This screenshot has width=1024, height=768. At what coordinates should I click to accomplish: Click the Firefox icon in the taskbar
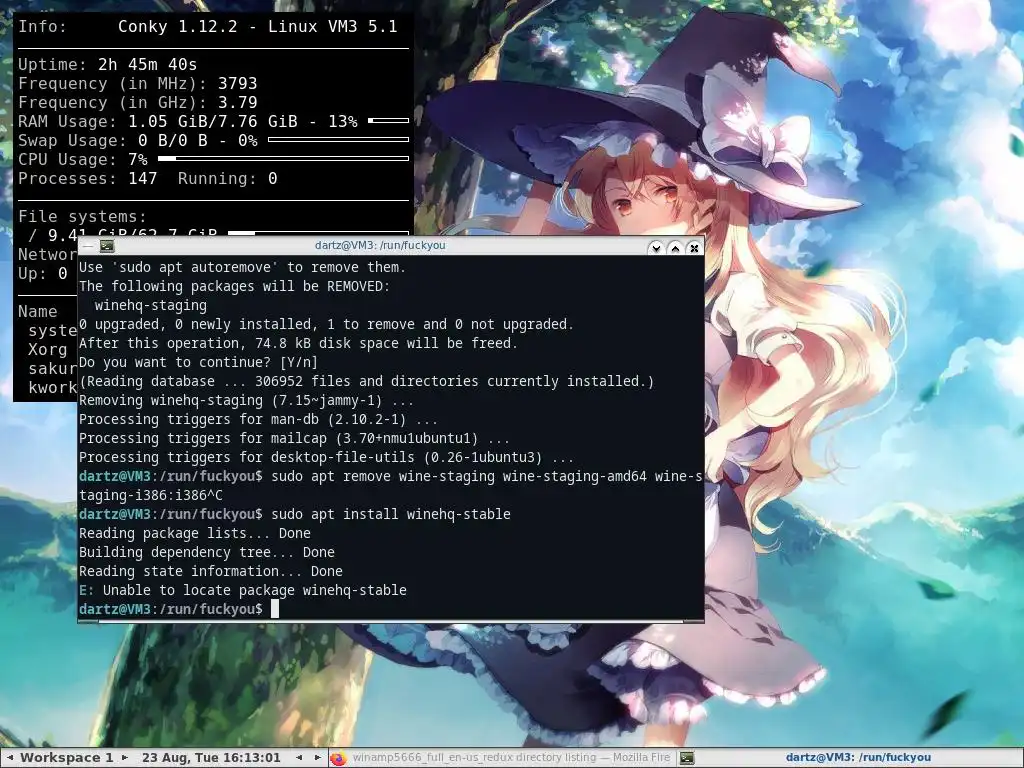(x=338, y=758)
